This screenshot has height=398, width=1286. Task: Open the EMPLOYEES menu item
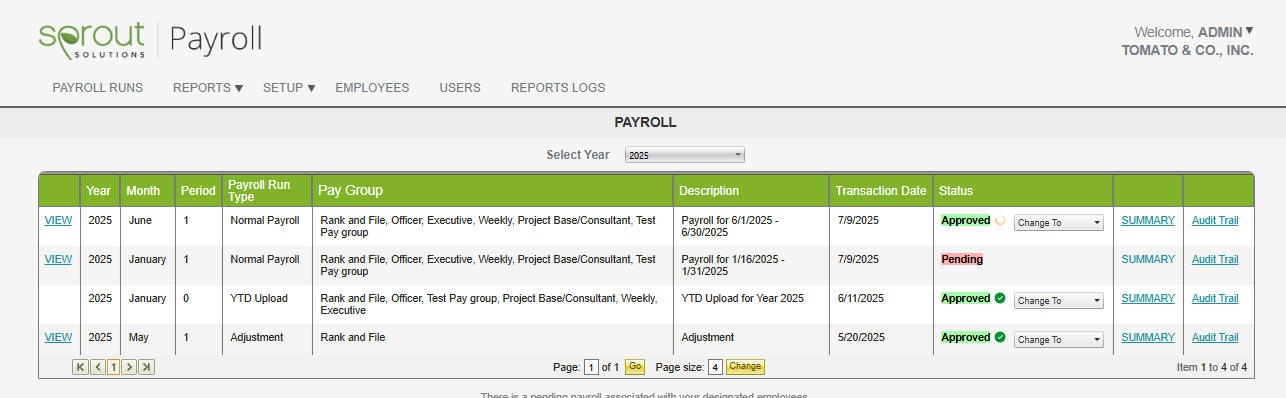372,88
